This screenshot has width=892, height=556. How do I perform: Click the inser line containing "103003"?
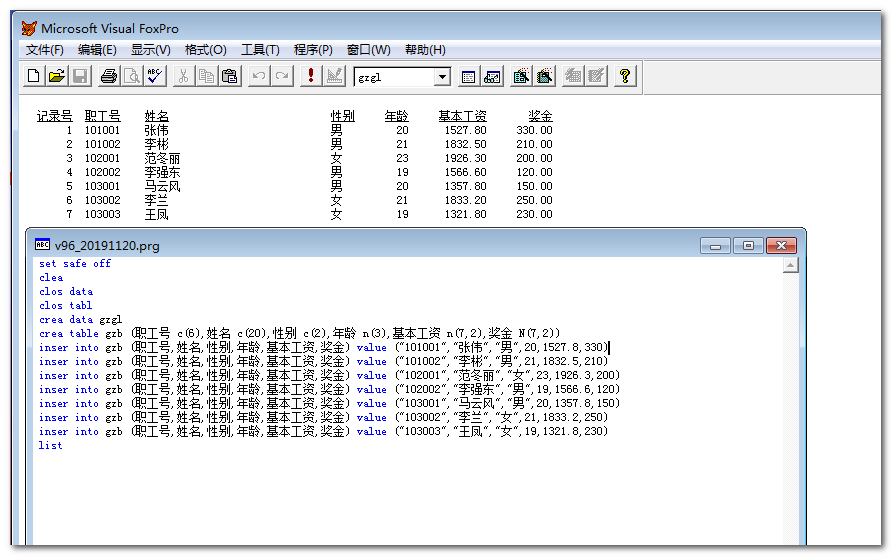pos(323,431)
